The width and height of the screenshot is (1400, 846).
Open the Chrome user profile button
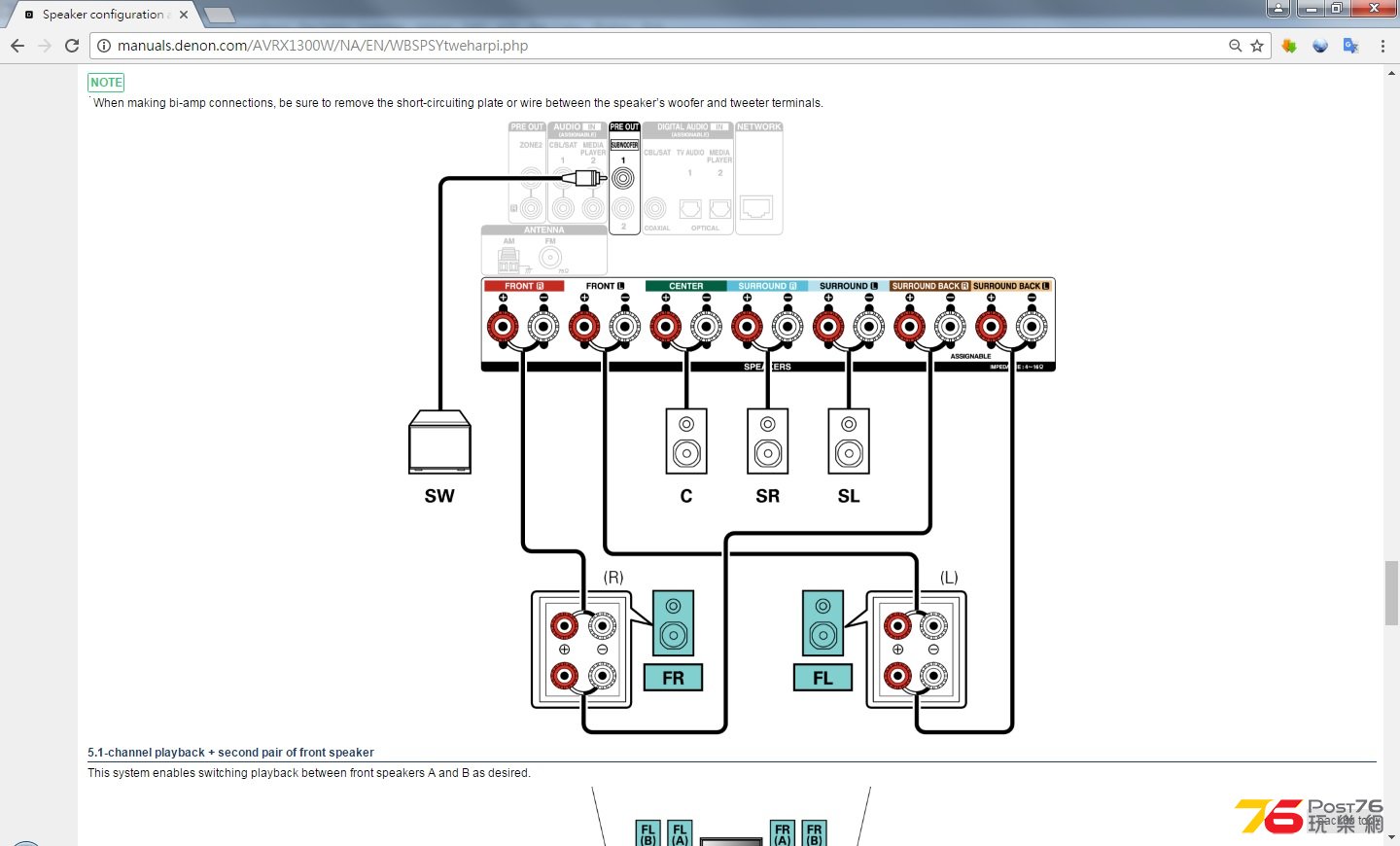pyautogui.click(x=1278, y=9)
